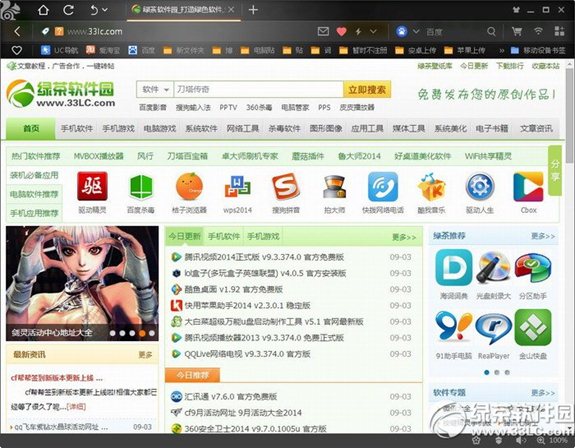Click the 分区助手 icon
The image size is (575, 448).
(533, 268)
